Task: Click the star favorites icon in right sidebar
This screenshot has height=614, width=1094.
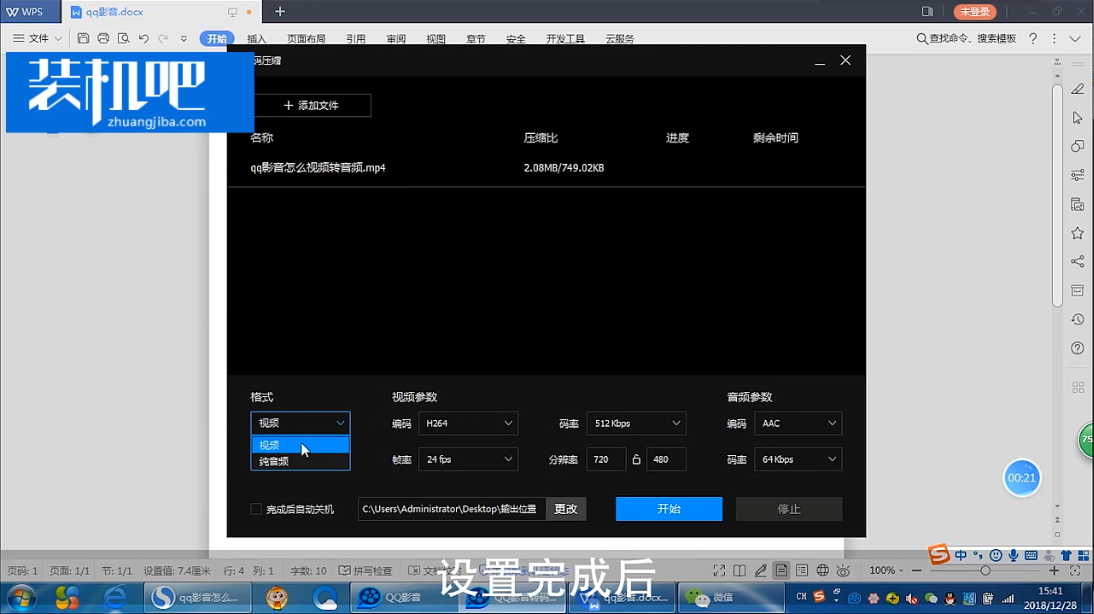Action: (x=1077, y=233)
